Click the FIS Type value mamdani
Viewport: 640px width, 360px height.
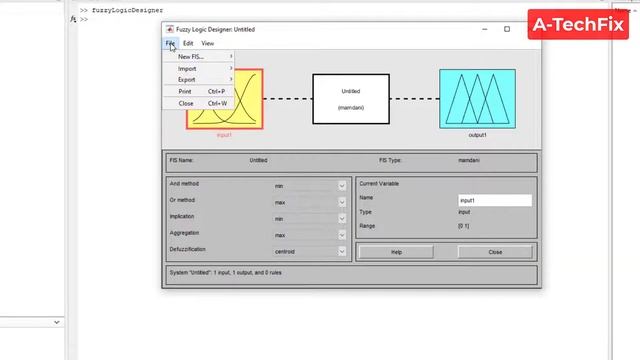pyautogui.click(x=469, y=160)
